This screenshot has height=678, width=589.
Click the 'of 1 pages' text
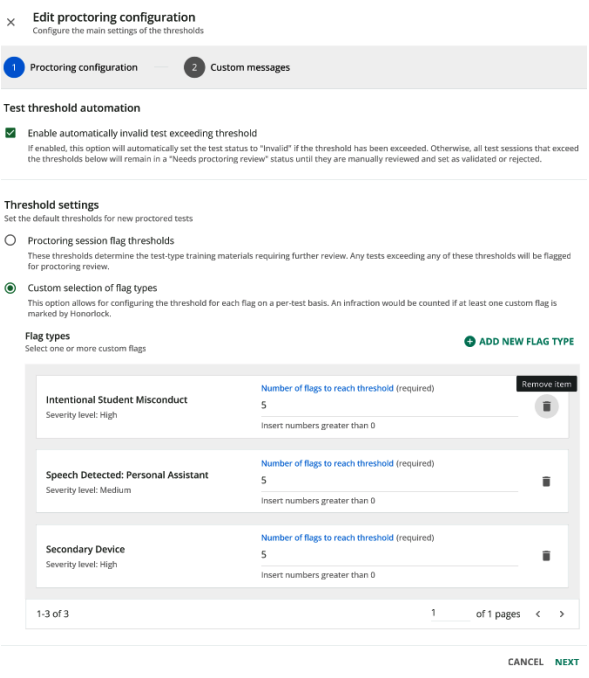pyautogui.click(x=498, y=614)
